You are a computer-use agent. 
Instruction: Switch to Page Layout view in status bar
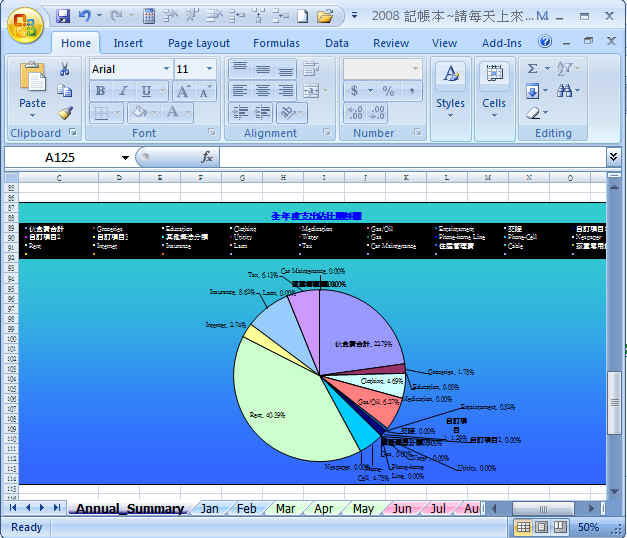tap(542, 527)
